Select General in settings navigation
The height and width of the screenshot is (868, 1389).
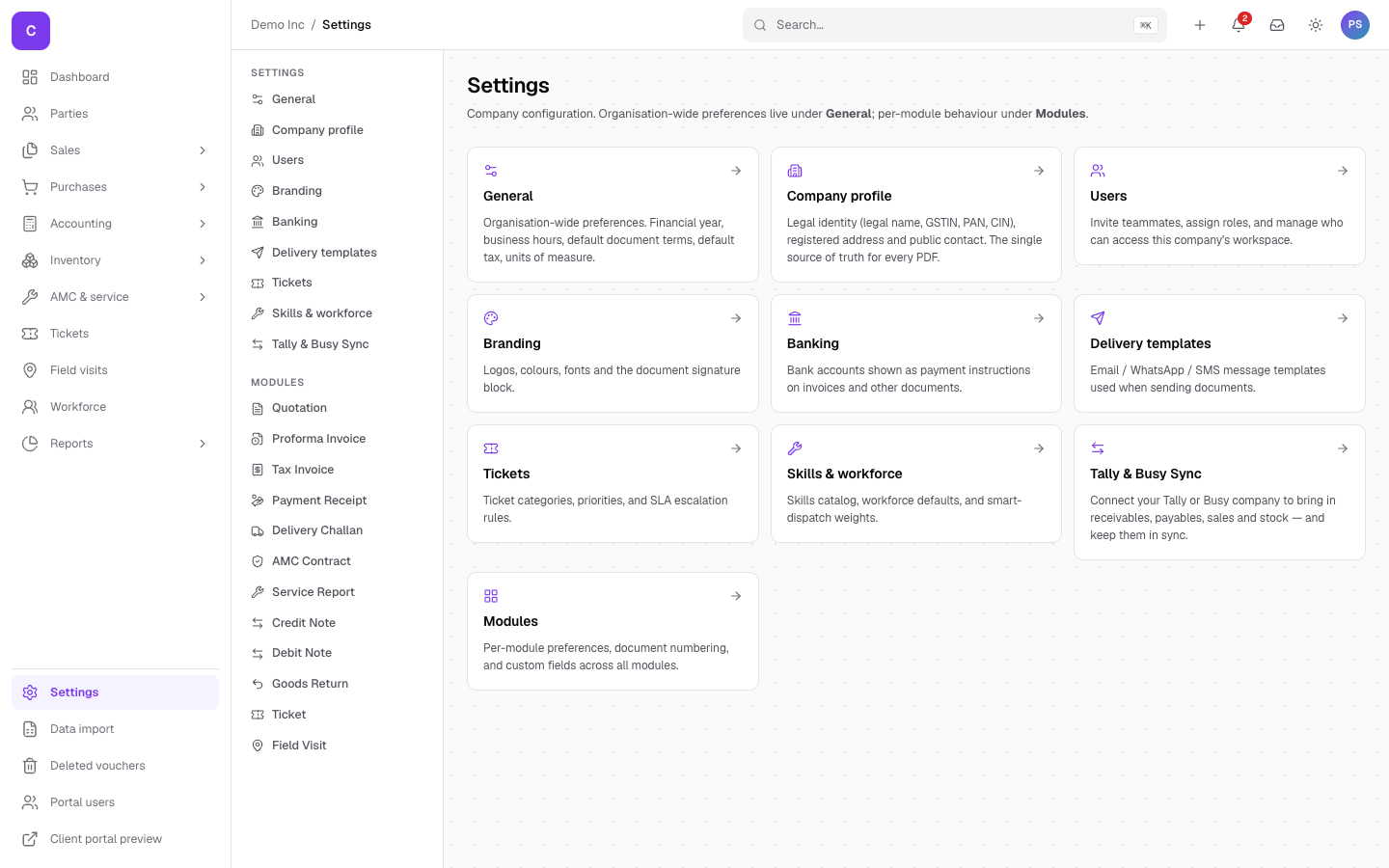click(337, 99)
